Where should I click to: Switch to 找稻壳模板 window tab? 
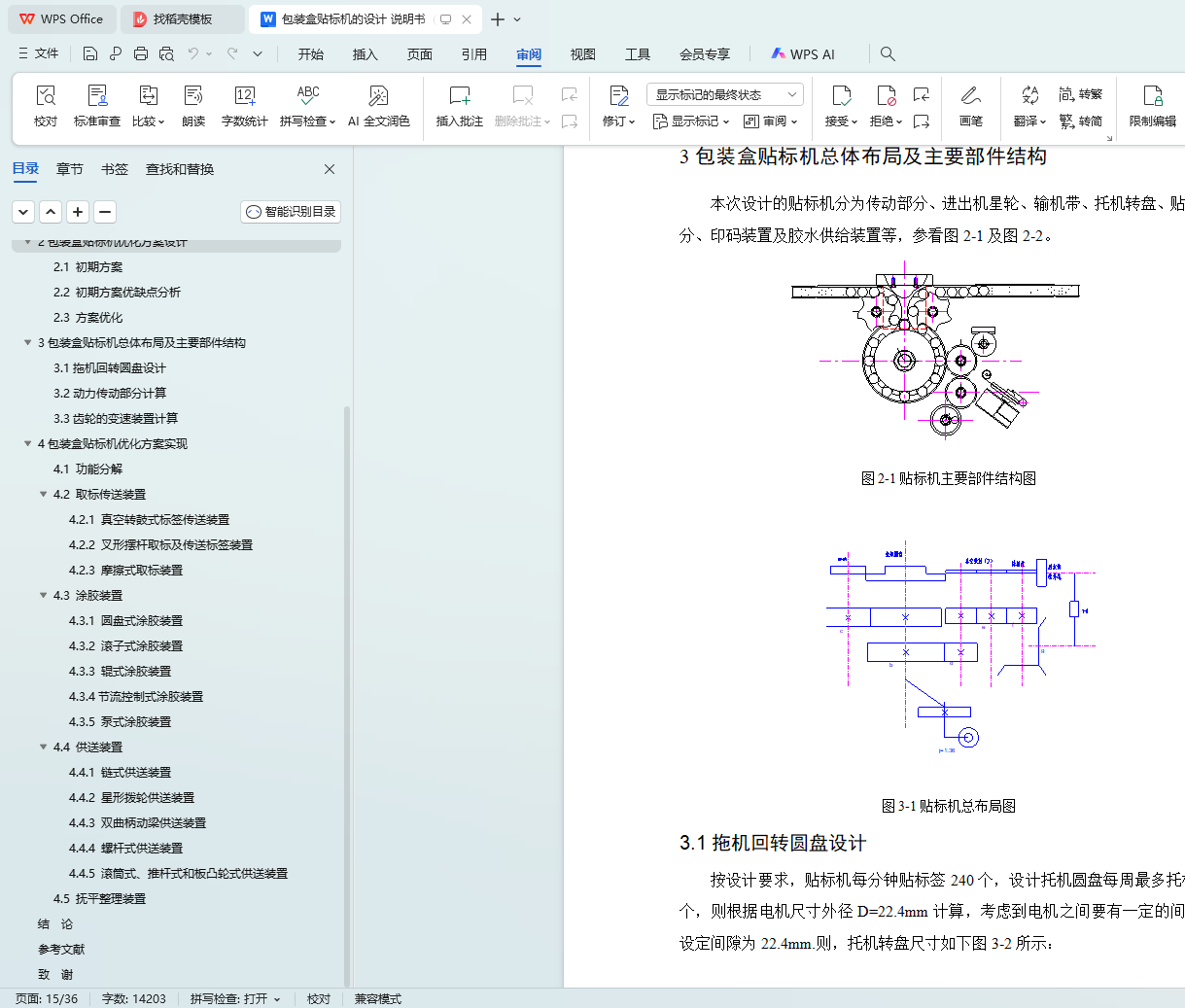tap(185, 19)
